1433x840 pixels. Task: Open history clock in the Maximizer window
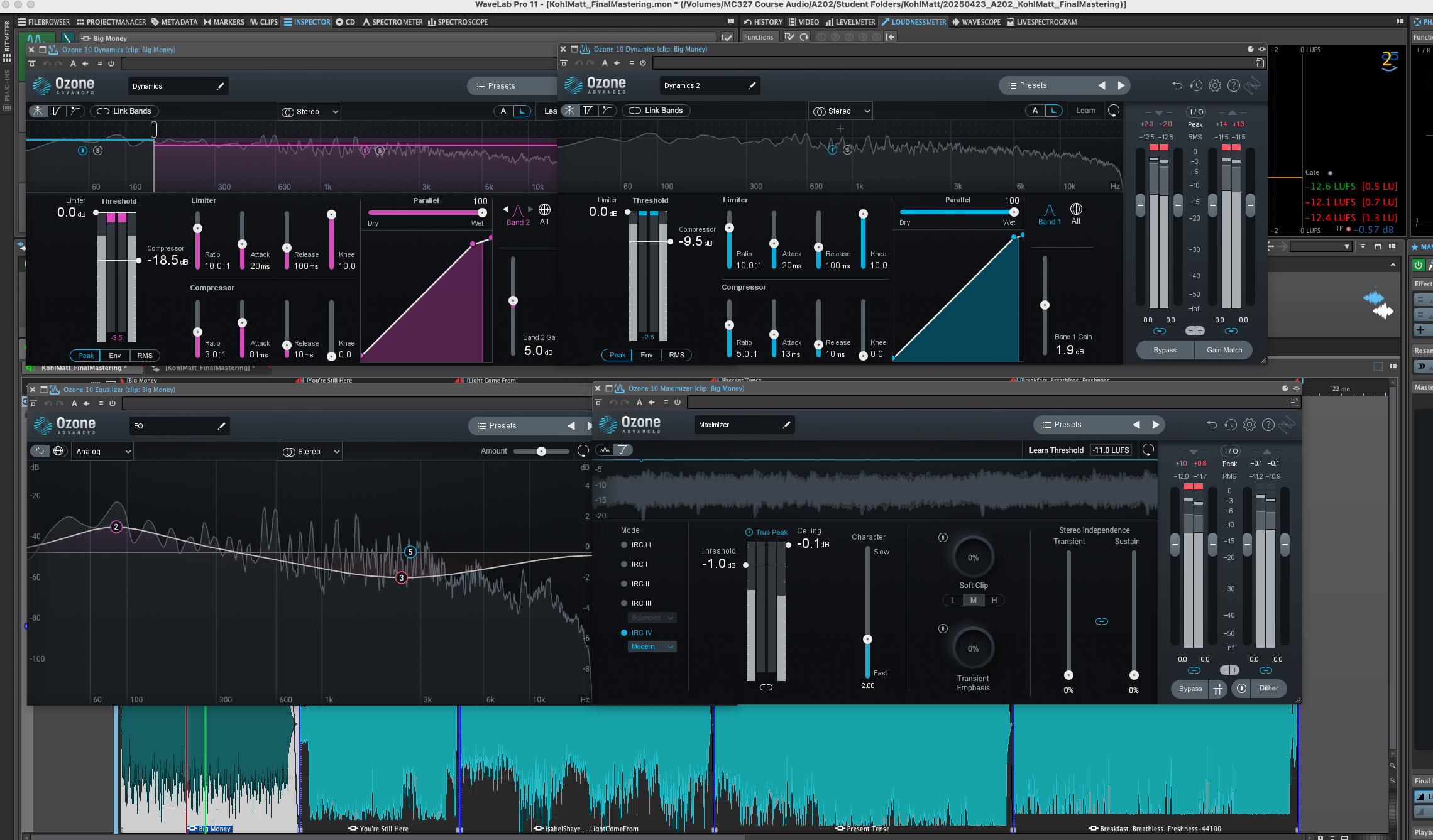coord(1231,425)
